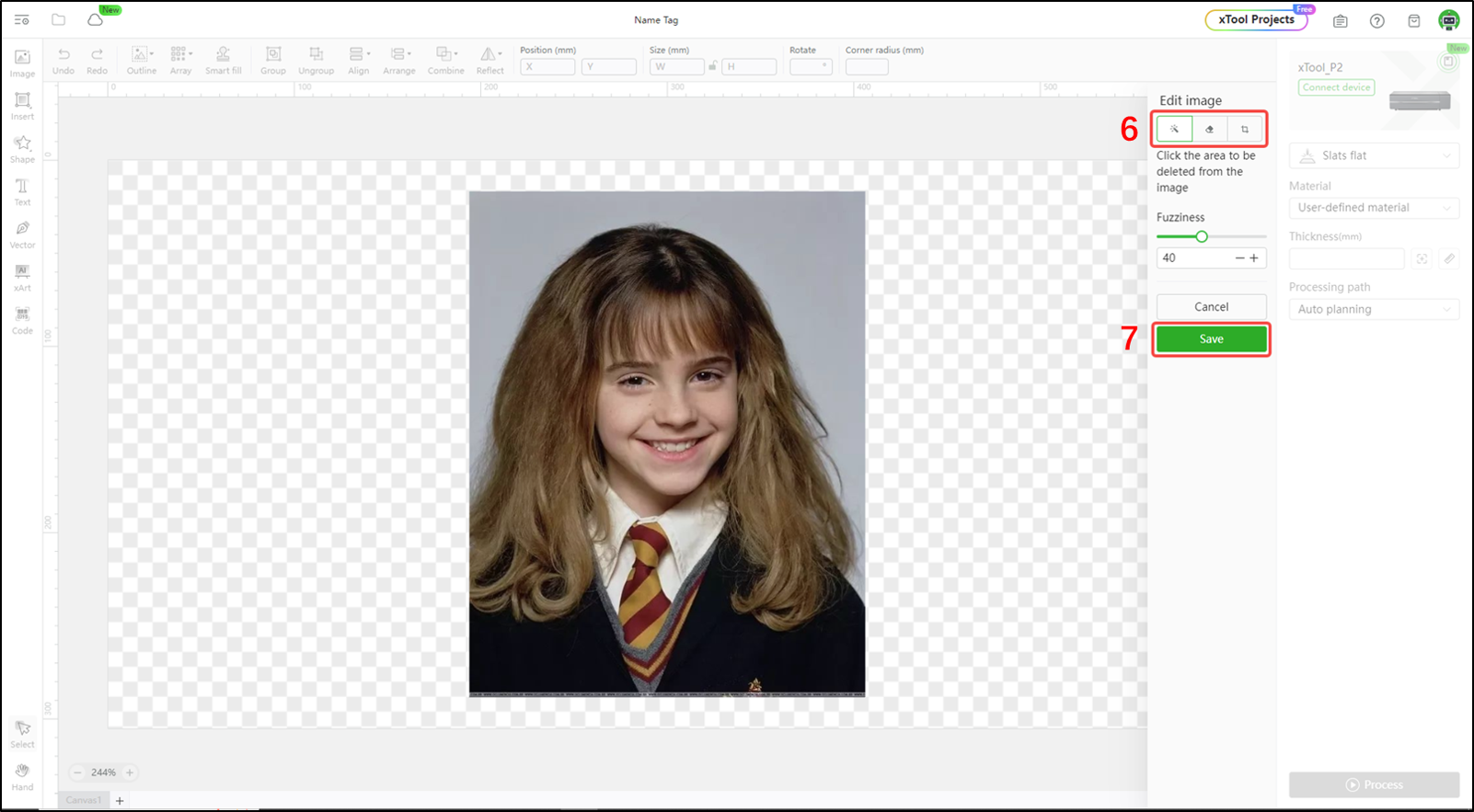This screenshot has width=1474, height=812.
Task: Click the Connect device button
Action: [1336, 87]
